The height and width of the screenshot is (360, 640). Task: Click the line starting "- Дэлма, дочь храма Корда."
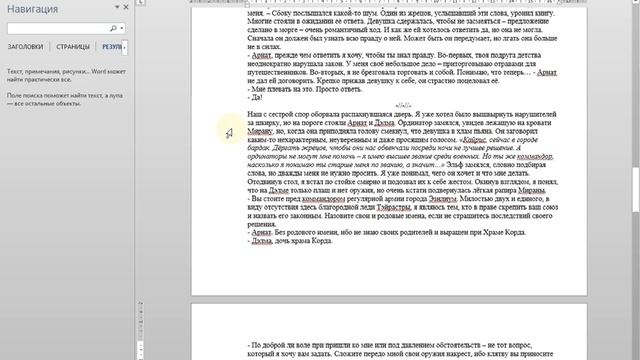pyautogui.click(x=290, y=241)
